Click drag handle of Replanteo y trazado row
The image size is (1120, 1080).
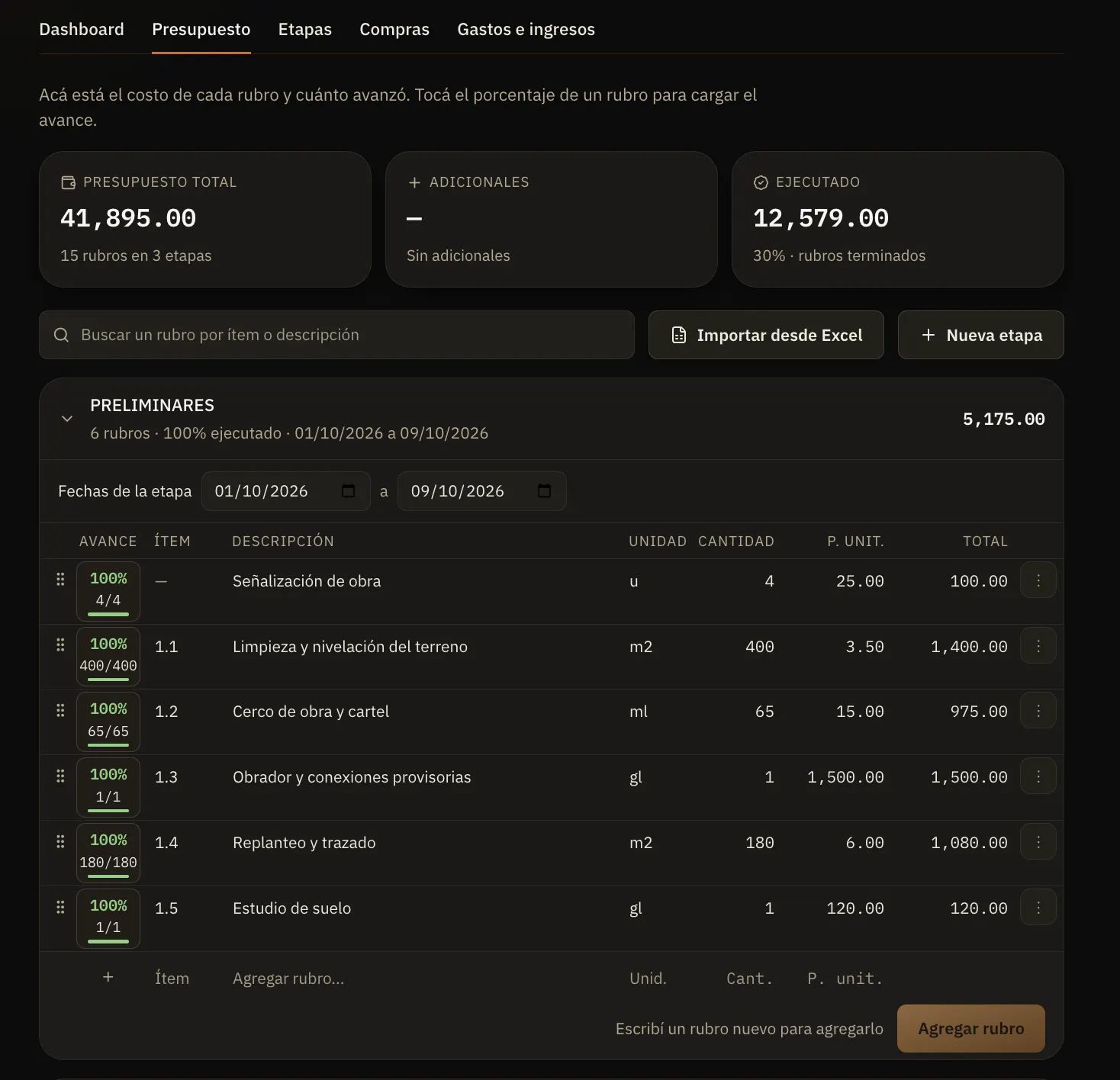click(x=60, y=841)
